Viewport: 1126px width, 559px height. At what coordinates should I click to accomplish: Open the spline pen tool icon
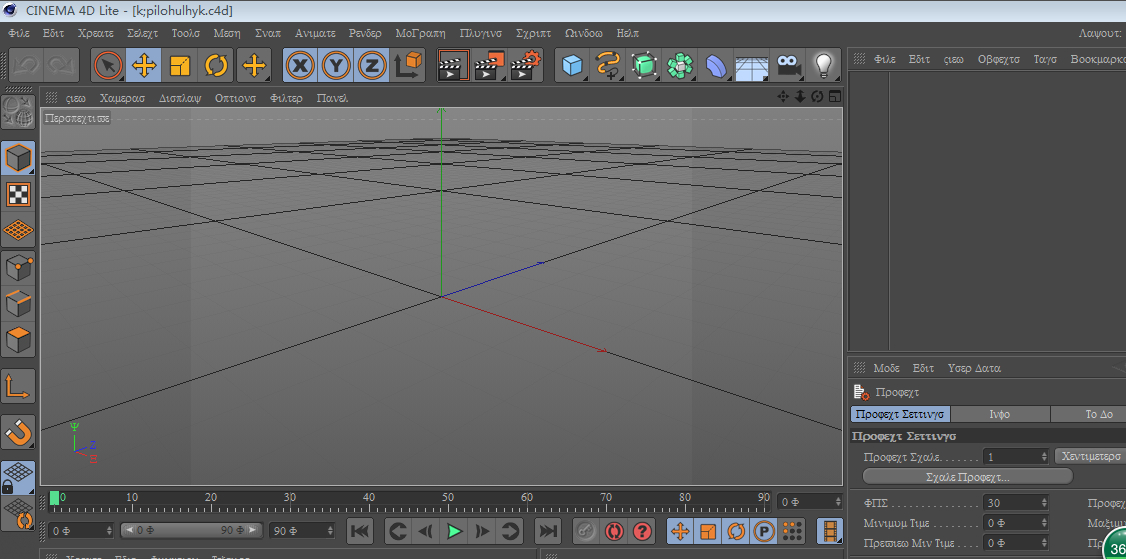click(608, 66)
